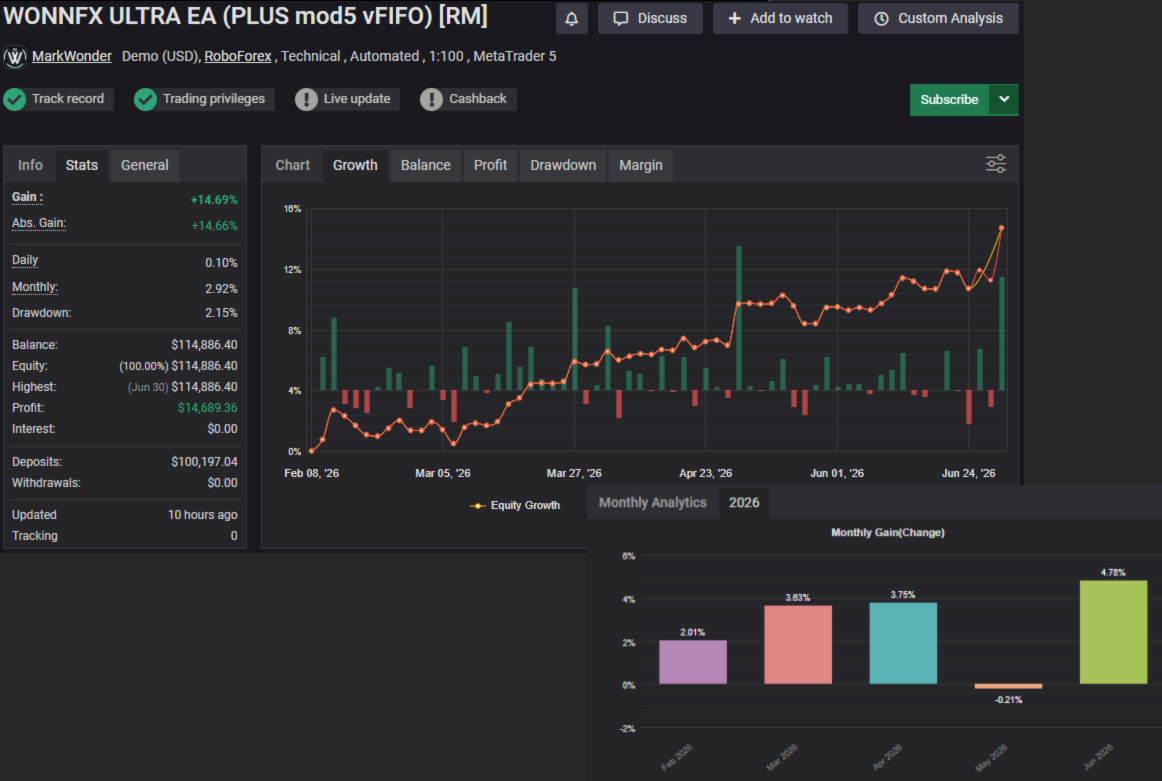Click the last equity growth data point

point(1002,228)
